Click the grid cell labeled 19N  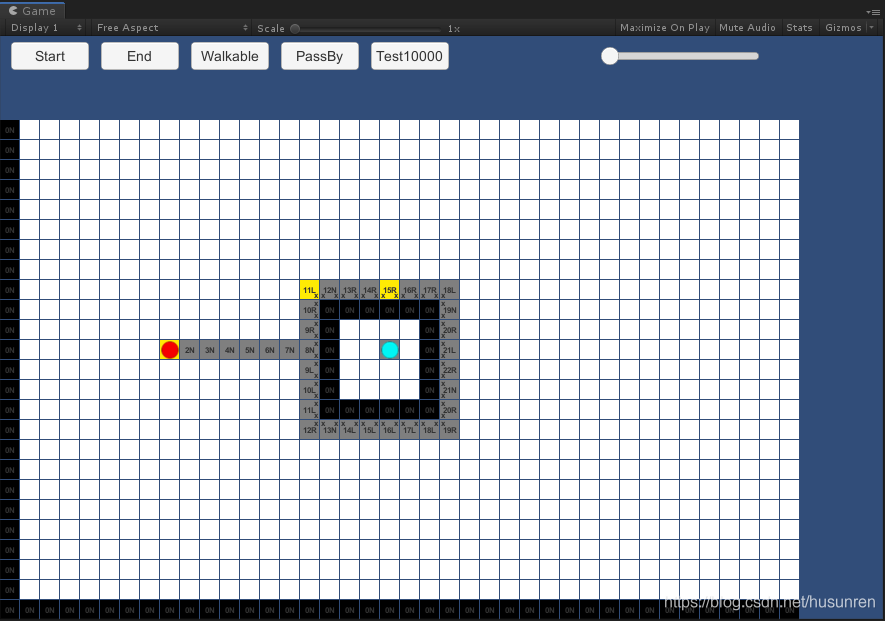coord(450,310)
